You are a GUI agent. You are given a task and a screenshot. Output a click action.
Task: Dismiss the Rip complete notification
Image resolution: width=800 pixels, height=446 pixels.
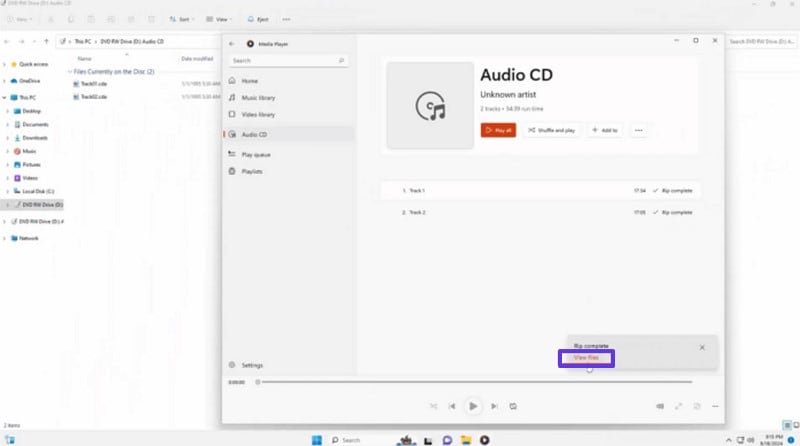(702, 347)
